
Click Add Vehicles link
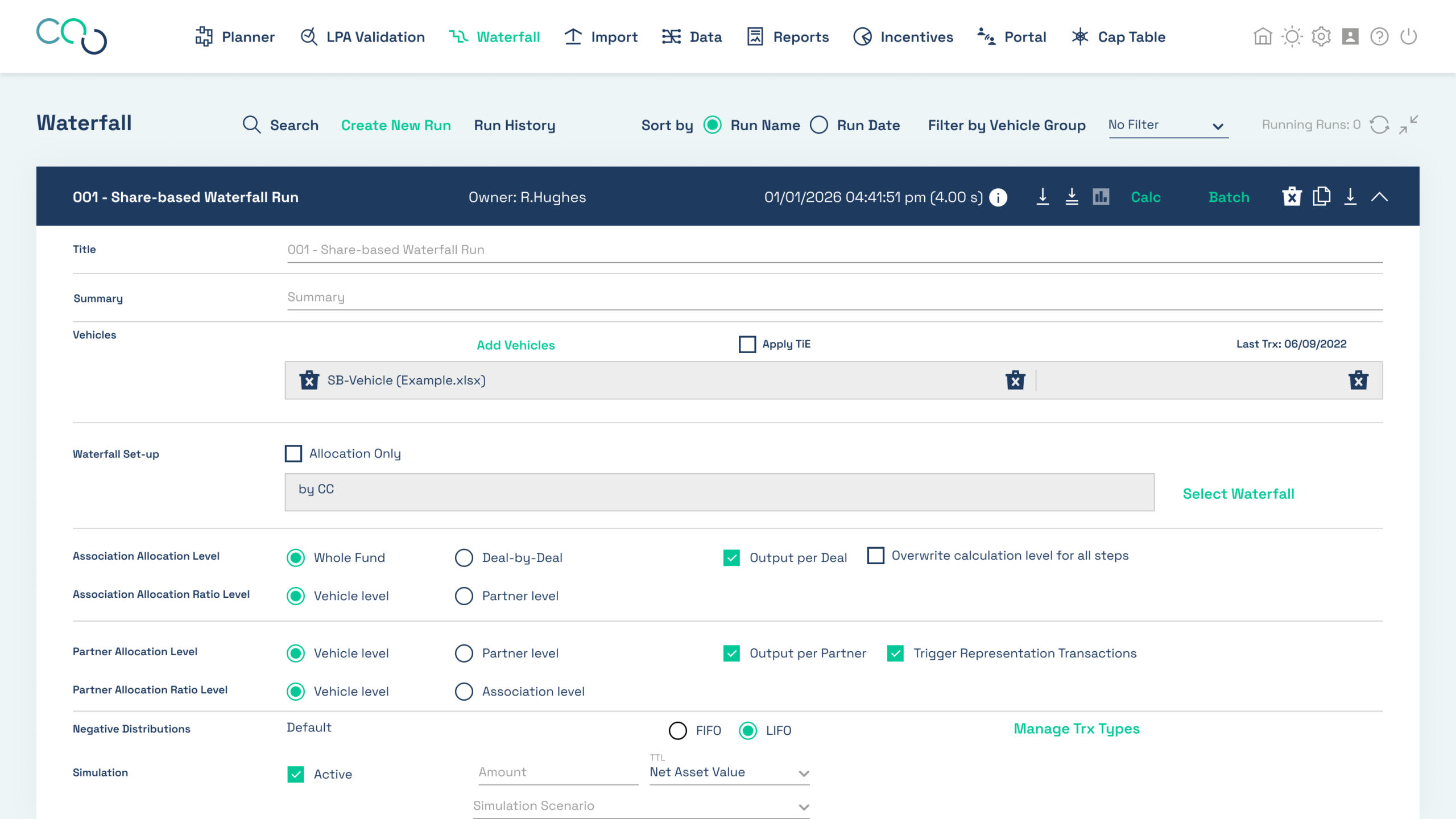click(515, 345)
